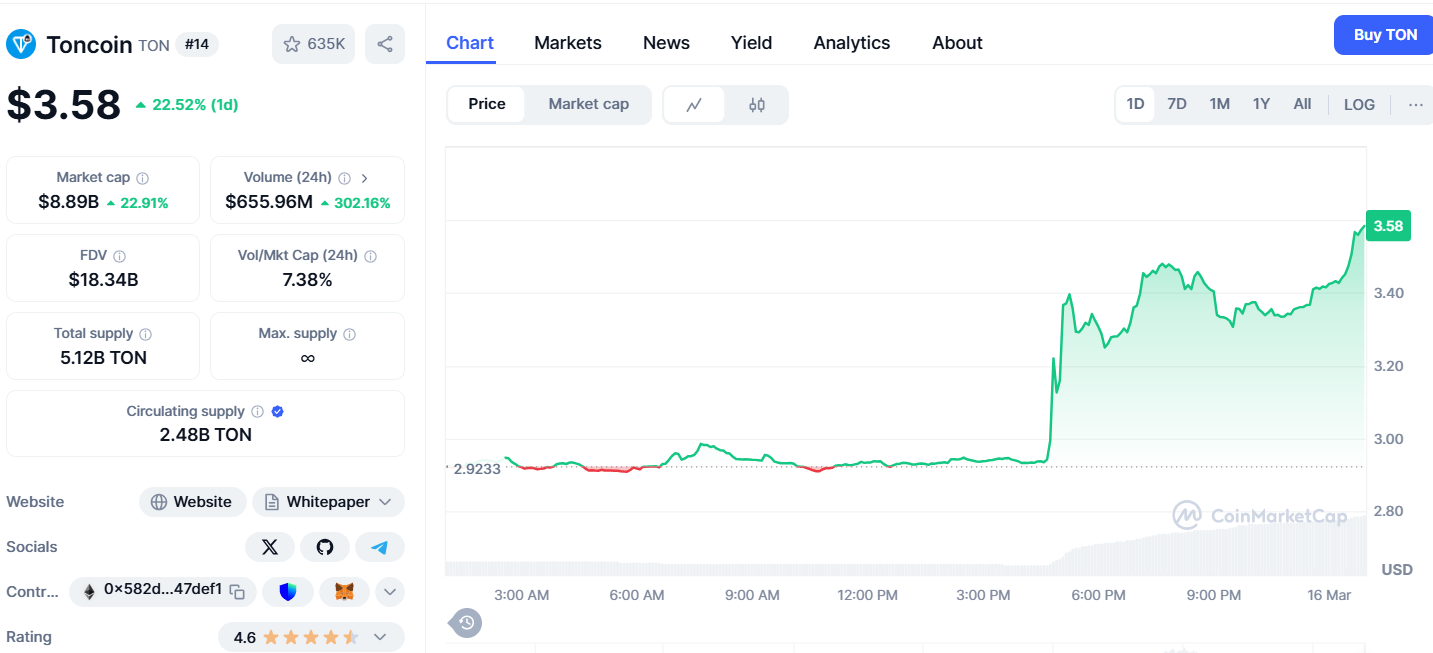Switch to the News tab

[x=666, y=43]
